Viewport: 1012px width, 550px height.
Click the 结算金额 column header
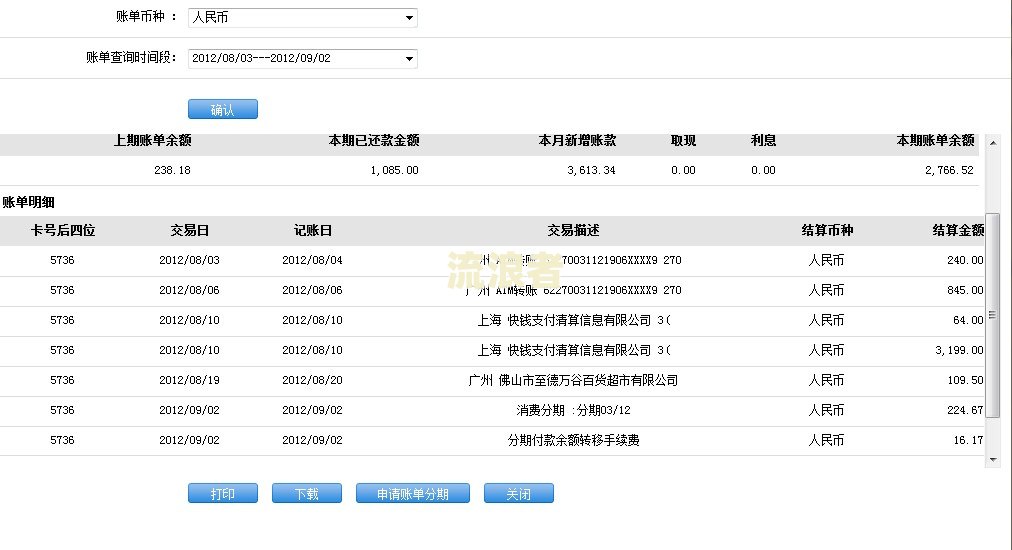(x=958, y=230)
